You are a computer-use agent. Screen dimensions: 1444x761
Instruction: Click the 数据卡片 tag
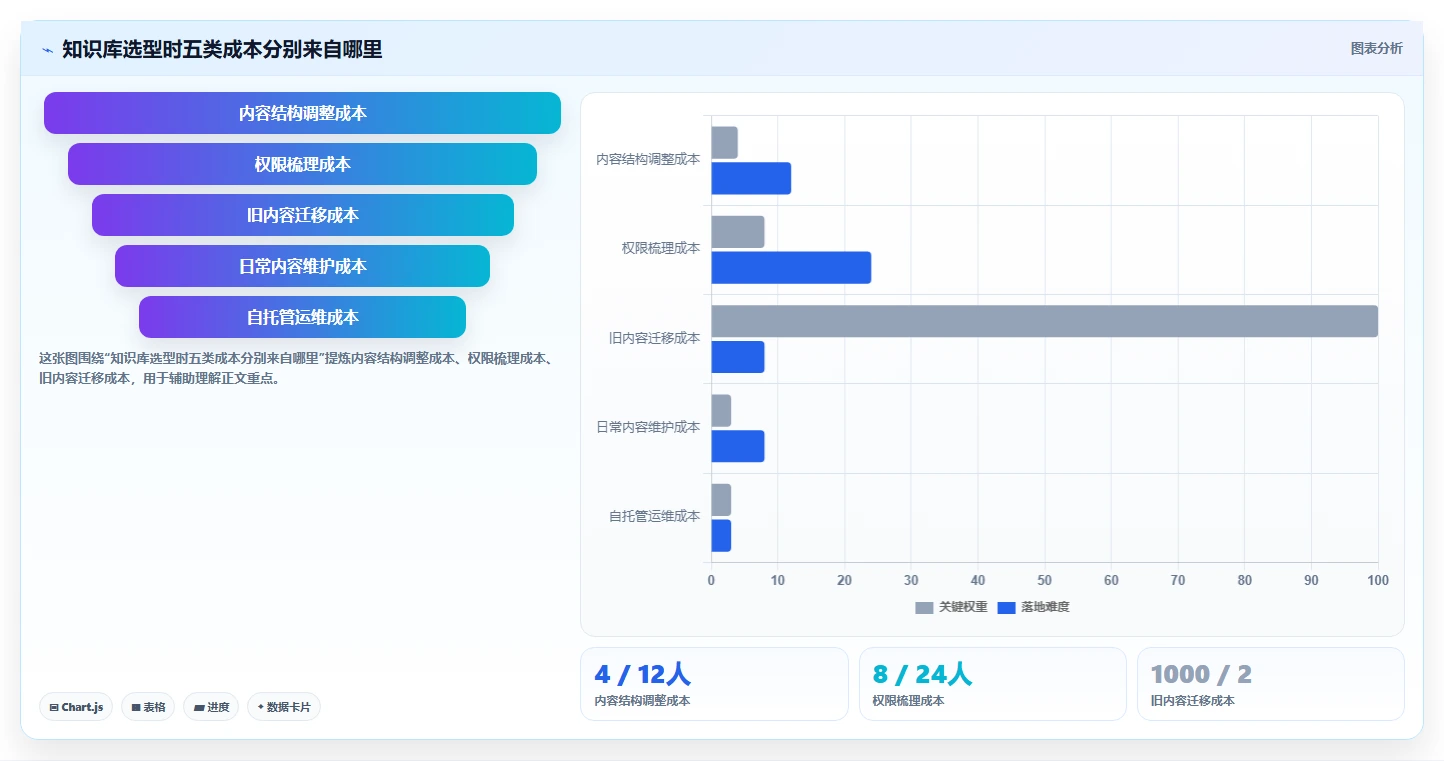pyautogui.click(x=284, y=707)
